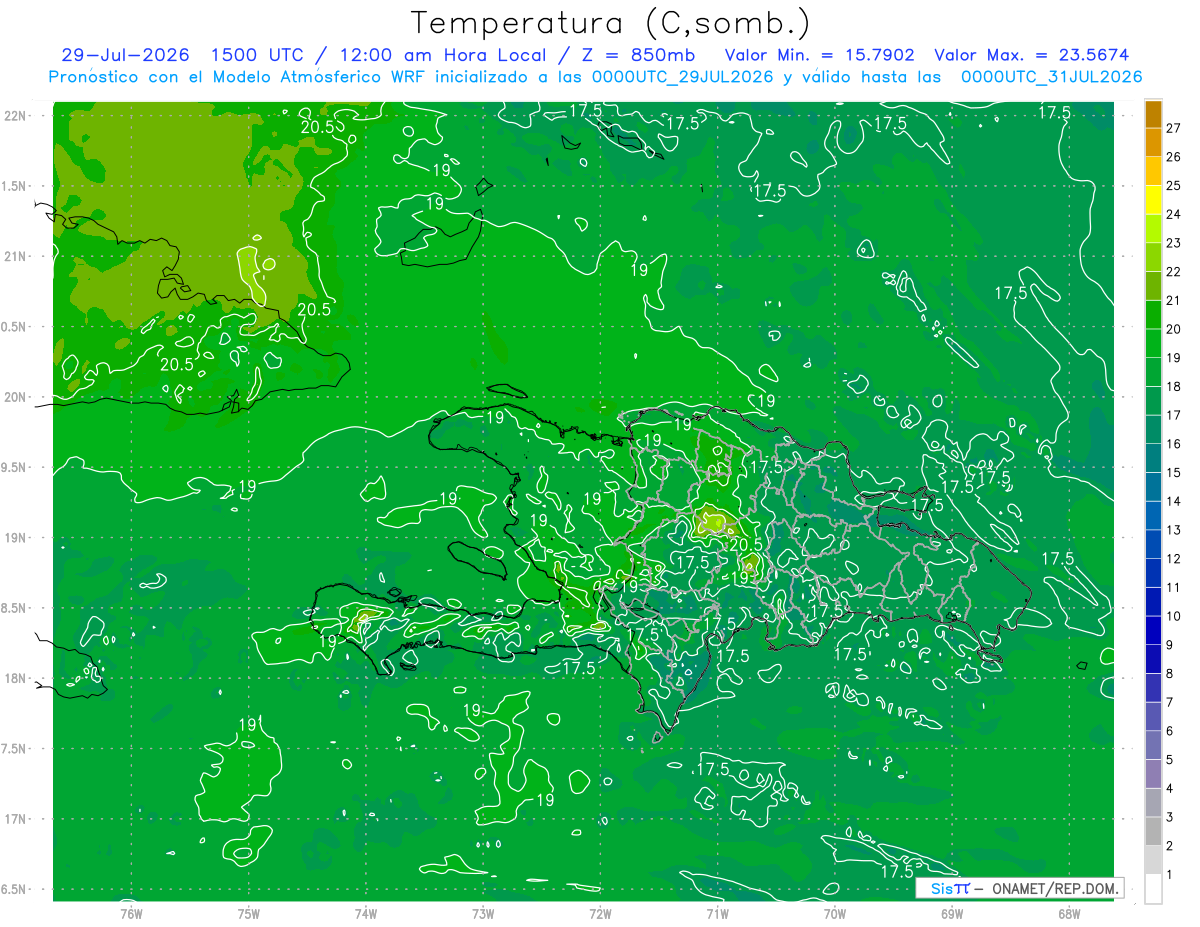
Task: Pick the purple swatch between 4 and 5
Action: click(1153, 774)
